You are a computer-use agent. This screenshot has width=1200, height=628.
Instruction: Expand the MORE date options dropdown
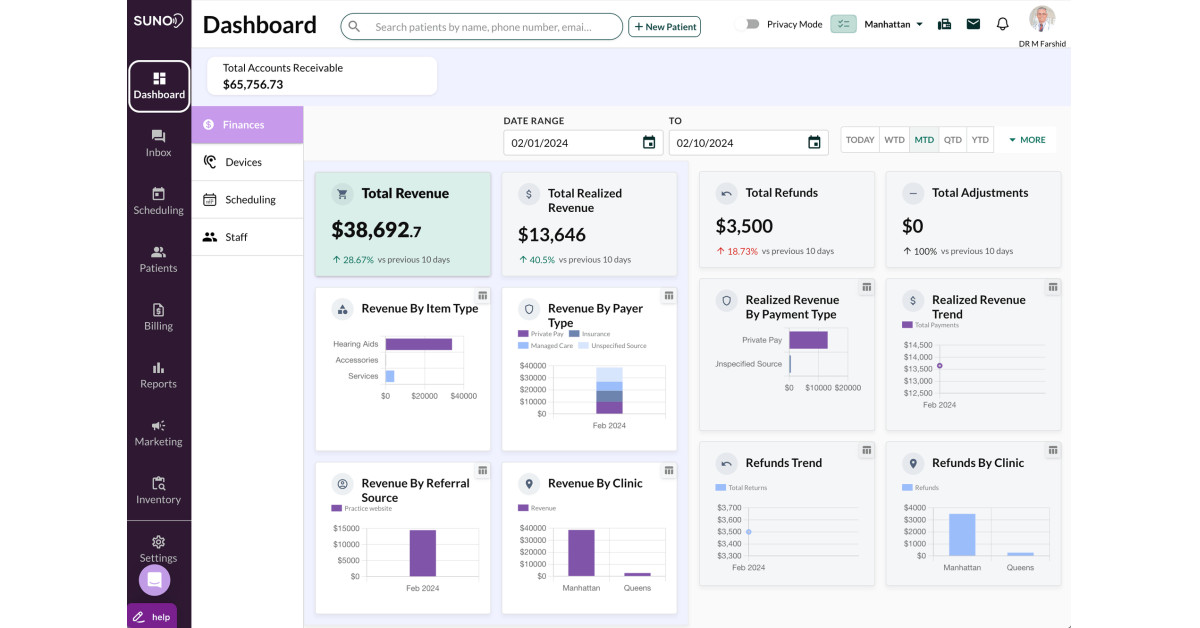pos(1026,140)
